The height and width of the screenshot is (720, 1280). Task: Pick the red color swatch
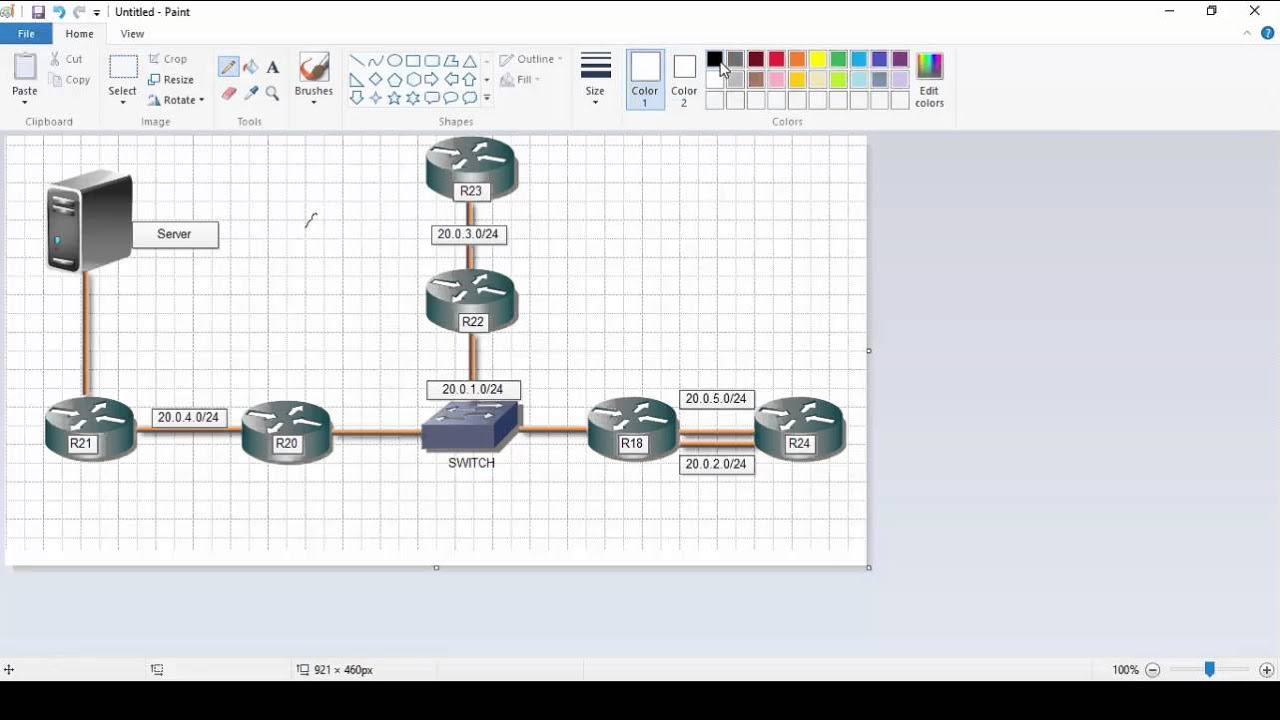point(777,59)
